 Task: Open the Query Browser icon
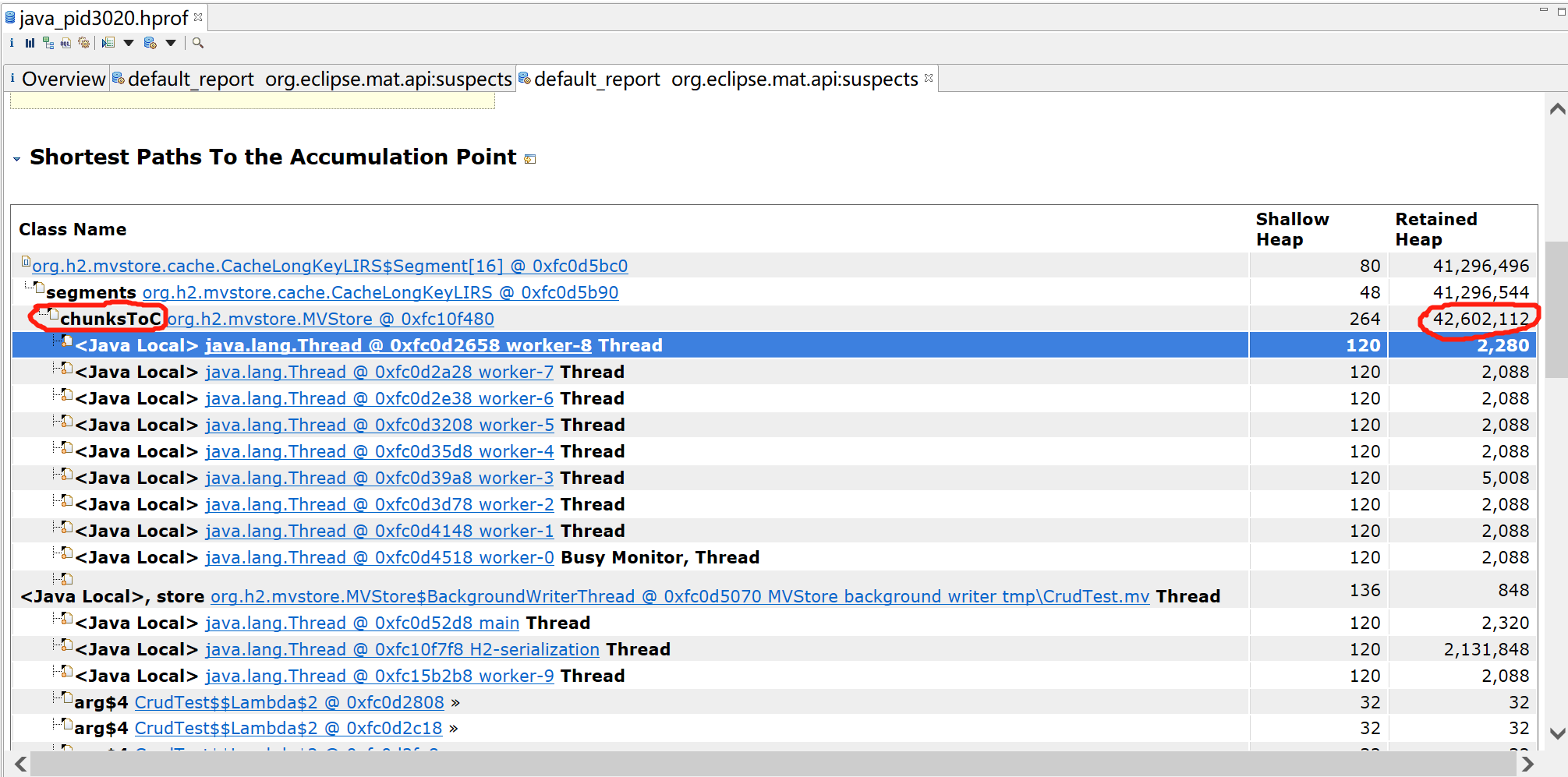point(149,43)
